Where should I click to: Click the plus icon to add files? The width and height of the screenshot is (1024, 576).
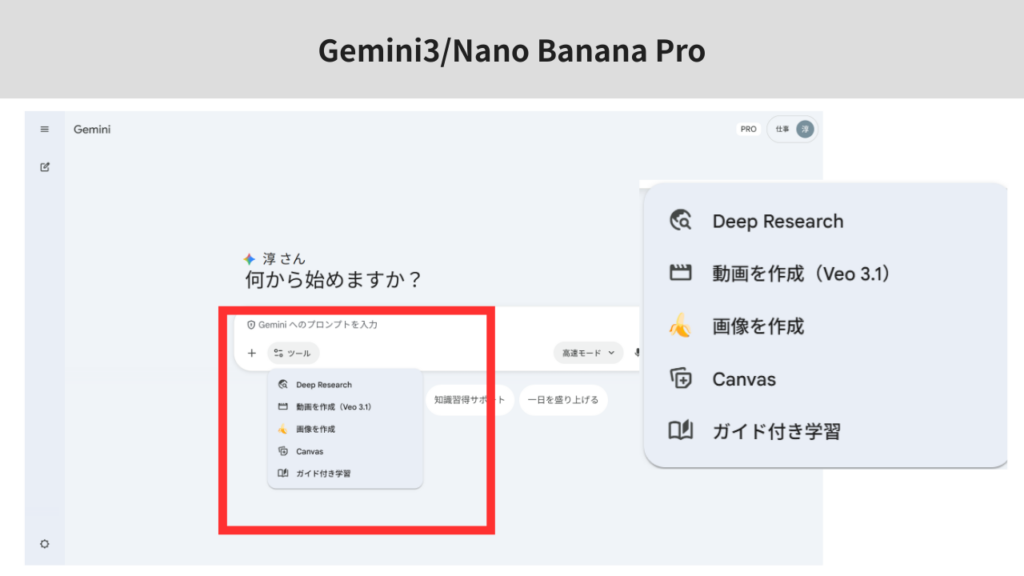click(251, 353)
